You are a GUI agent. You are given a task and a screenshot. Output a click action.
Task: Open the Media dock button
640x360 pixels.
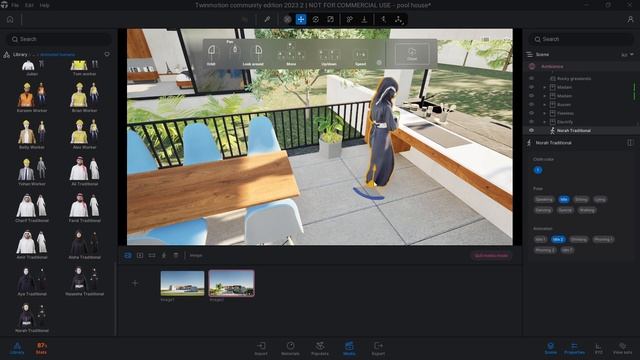[x=349, y=348]
